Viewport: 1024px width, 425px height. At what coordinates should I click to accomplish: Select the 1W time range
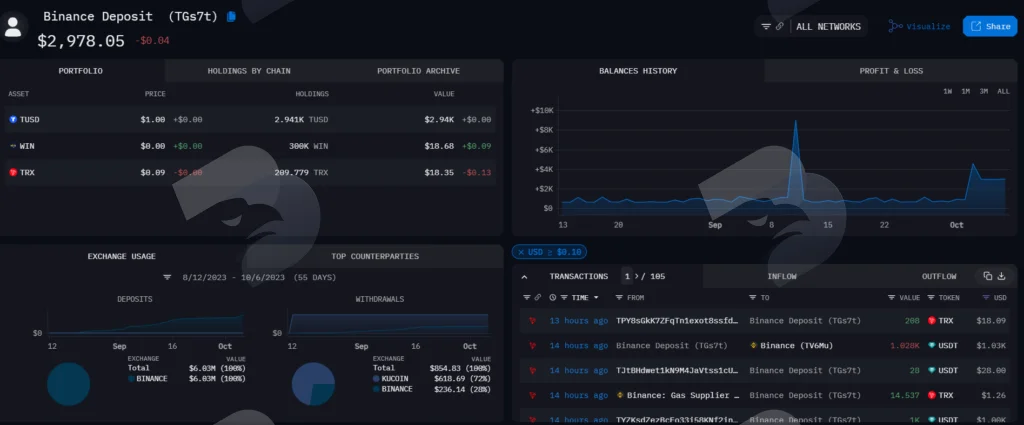tap(947, 91)
